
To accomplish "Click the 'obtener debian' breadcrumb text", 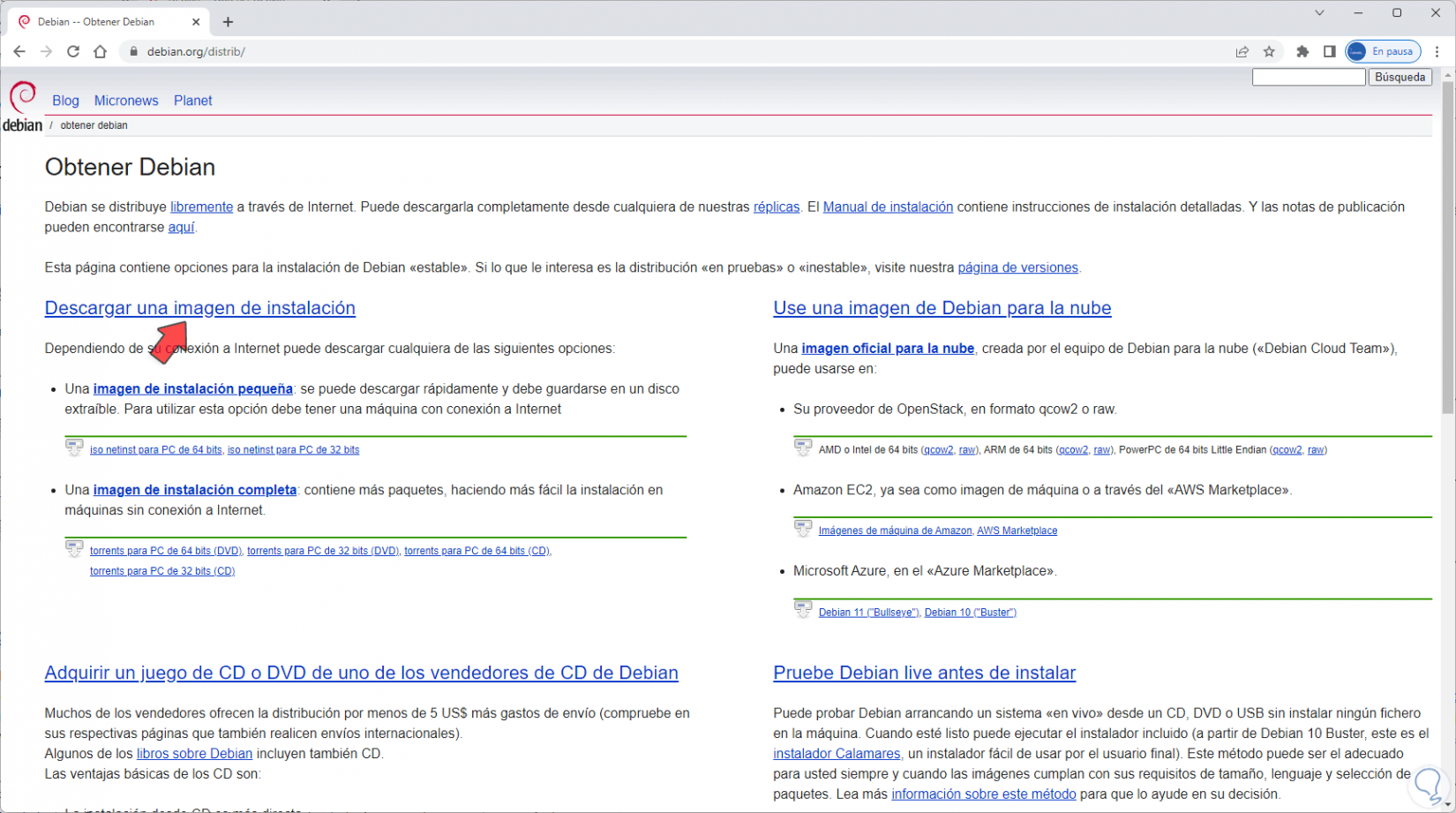I will click(94, 125).
